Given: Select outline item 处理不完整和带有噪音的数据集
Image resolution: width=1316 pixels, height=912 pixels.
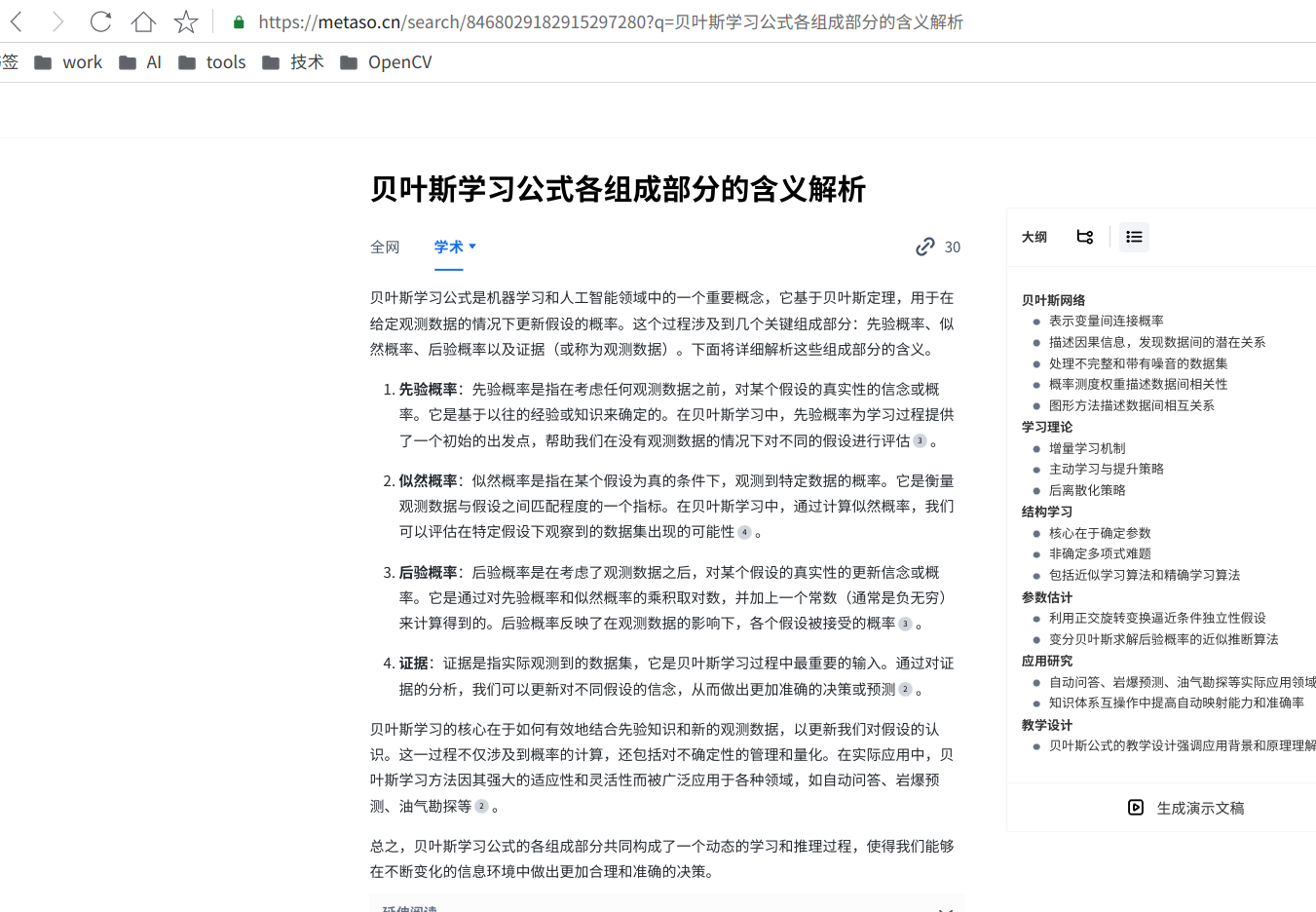Looking at the screenshot, I should pos(1138,363).
